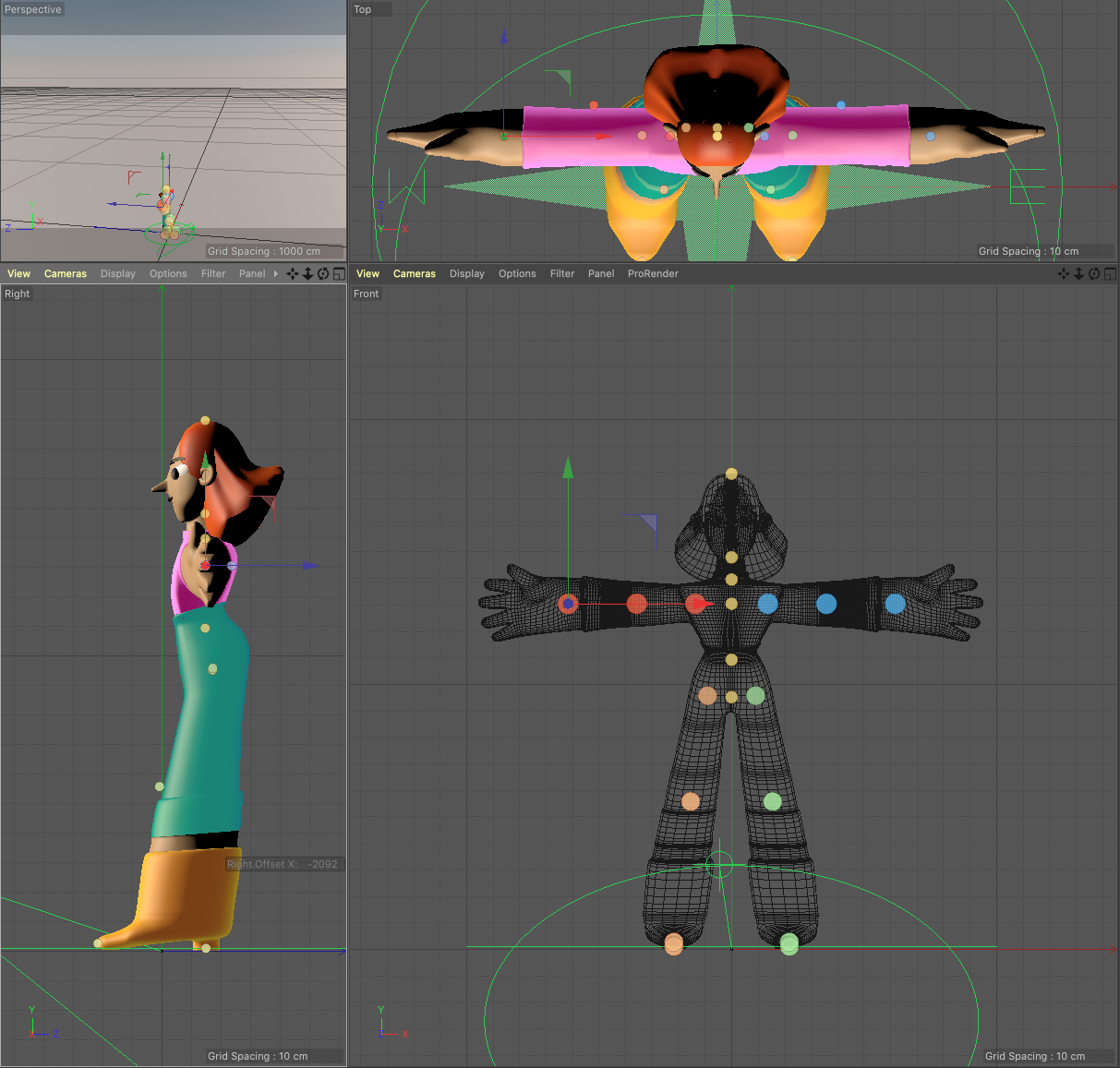
Task: Select the green foot joint in Front view
Action: tap(789, 943)
